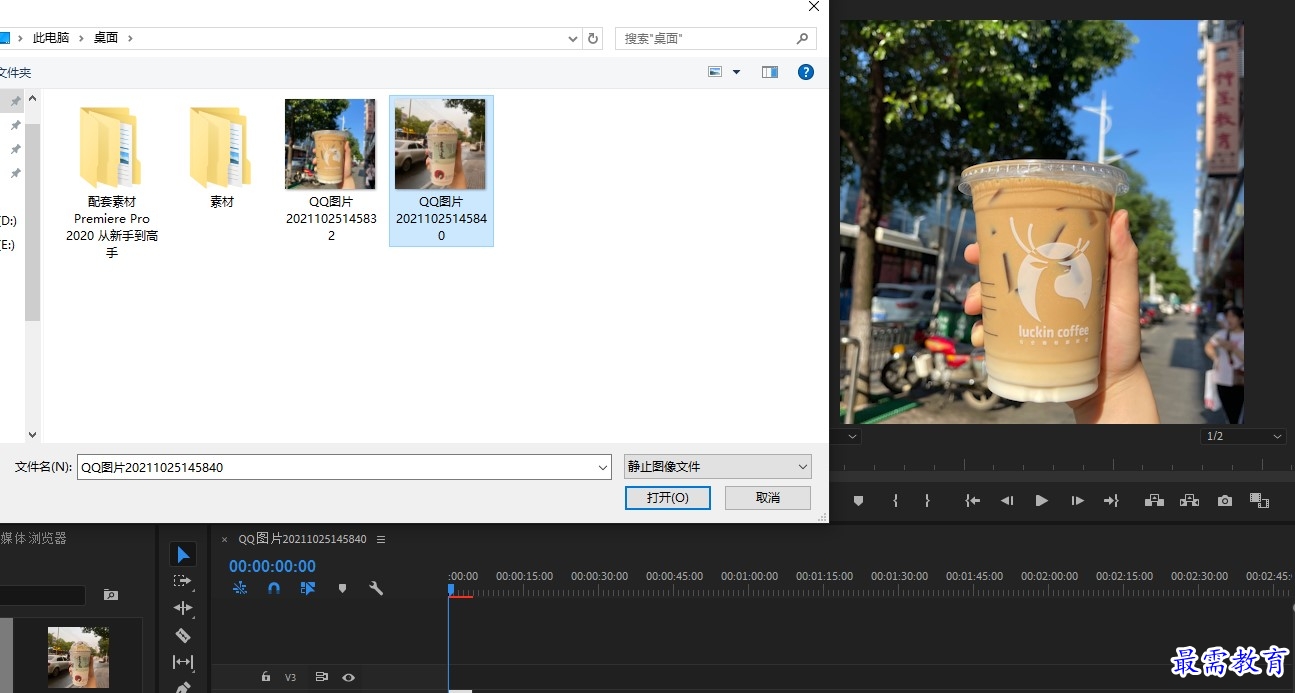The height and width of the screenshot is (693, 1295).
Task: Close the QQ图片20211025145840 sequence tab
Action: click(x=224, y=539)
